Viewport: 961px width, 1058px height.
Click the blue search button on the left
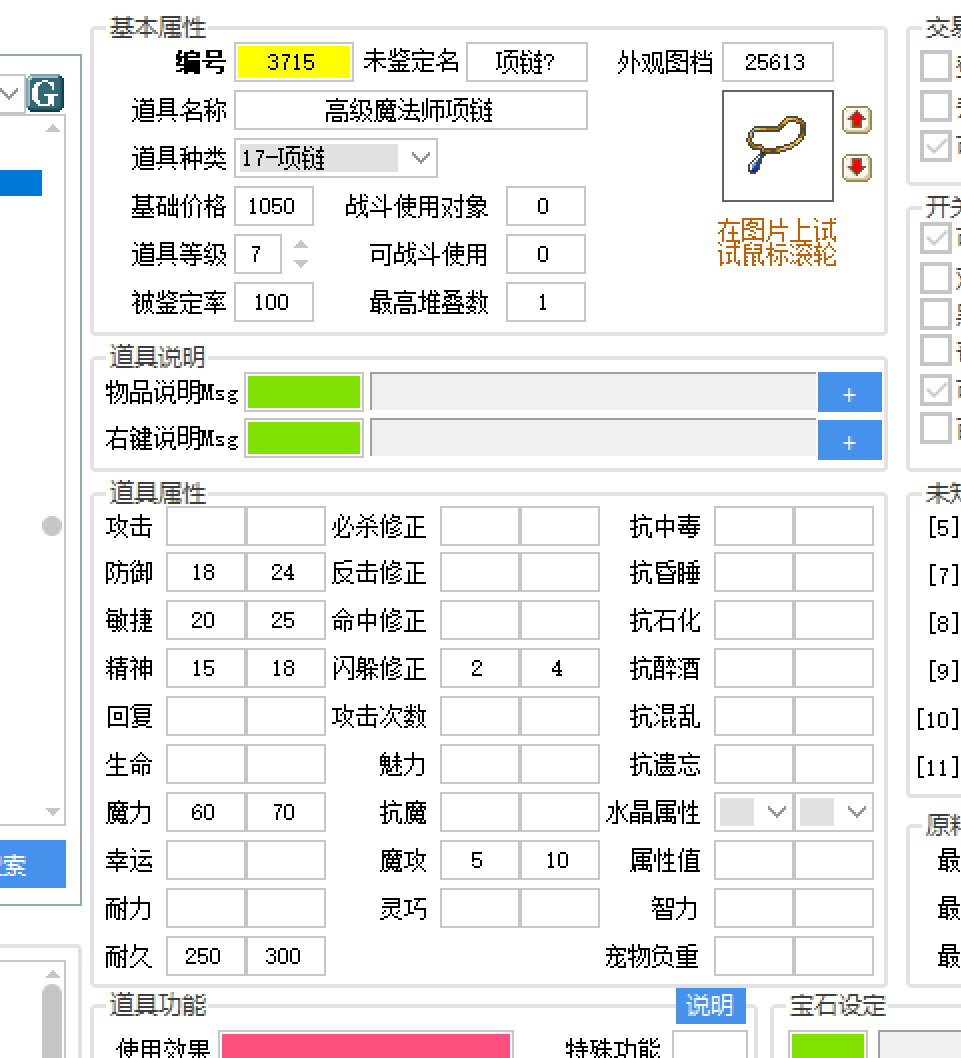pos(33,864)
